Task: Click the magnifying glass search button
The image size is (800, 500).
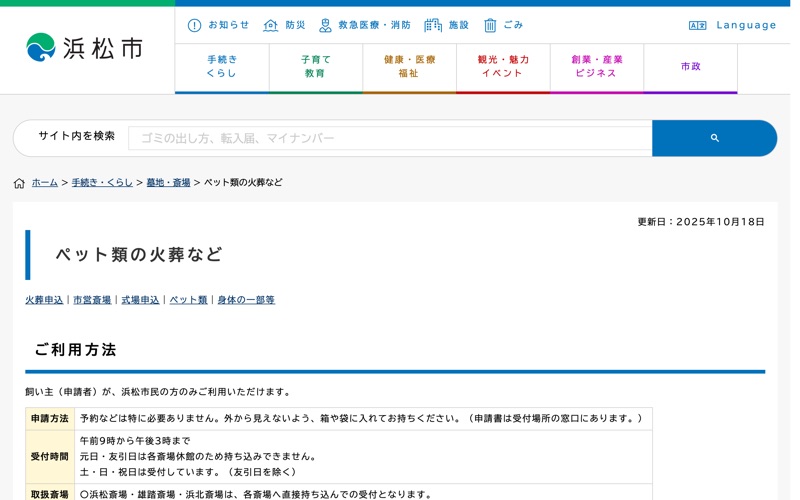Action: (714, 138)
